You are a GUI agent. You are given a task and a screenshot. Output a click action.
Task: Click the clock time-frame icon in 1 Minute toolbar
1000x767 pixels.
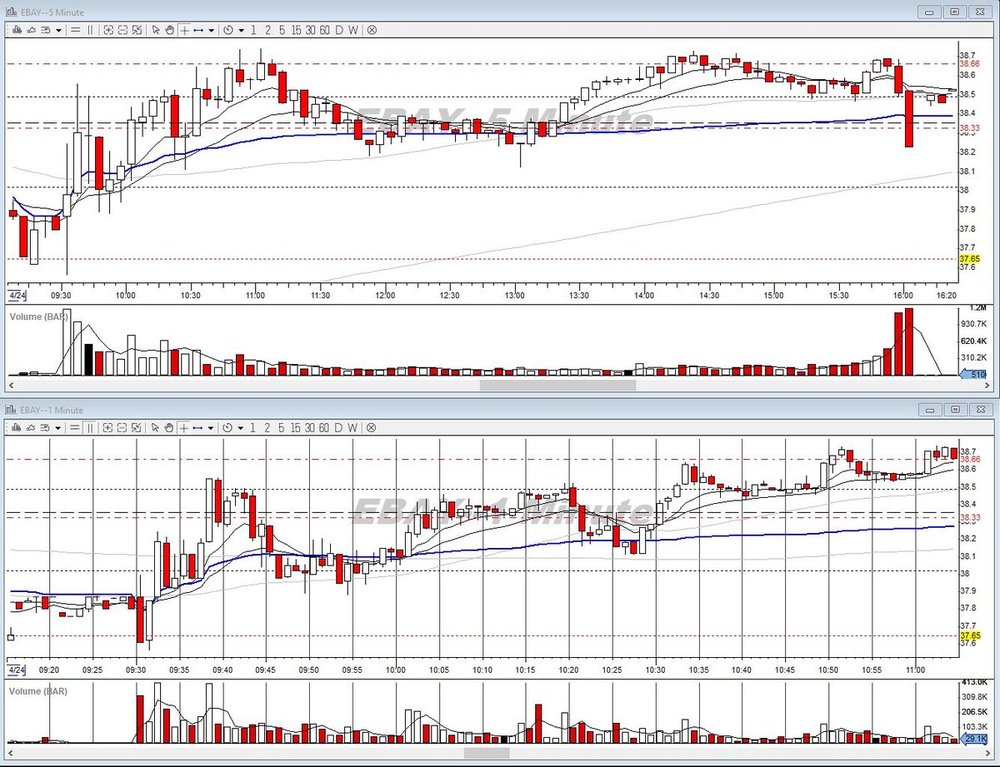pos(228,427)
